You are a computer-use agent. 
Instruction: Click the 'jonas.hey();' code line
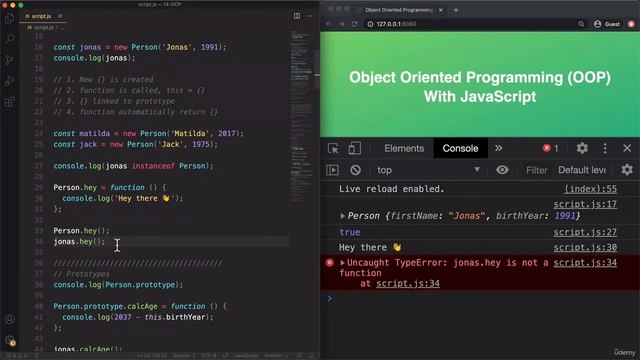[x=79, y=242]
